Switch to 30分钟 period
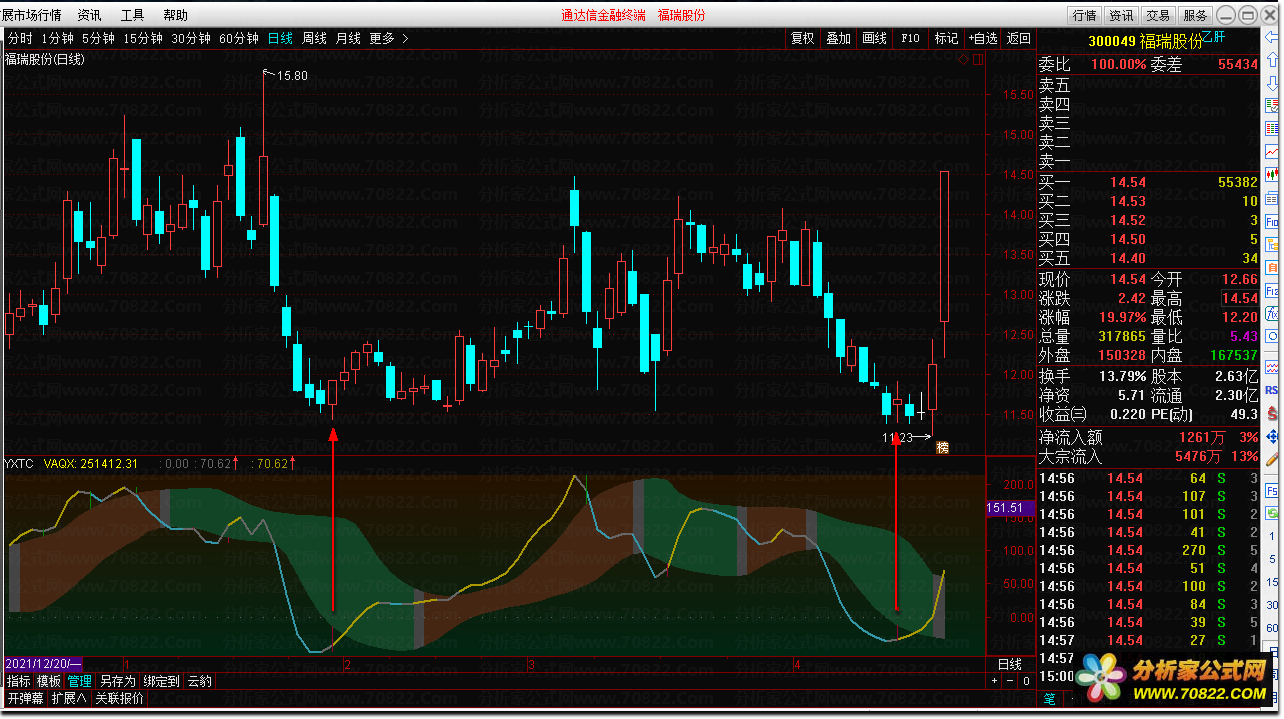The image size is (1284, 719). [191, 38]
